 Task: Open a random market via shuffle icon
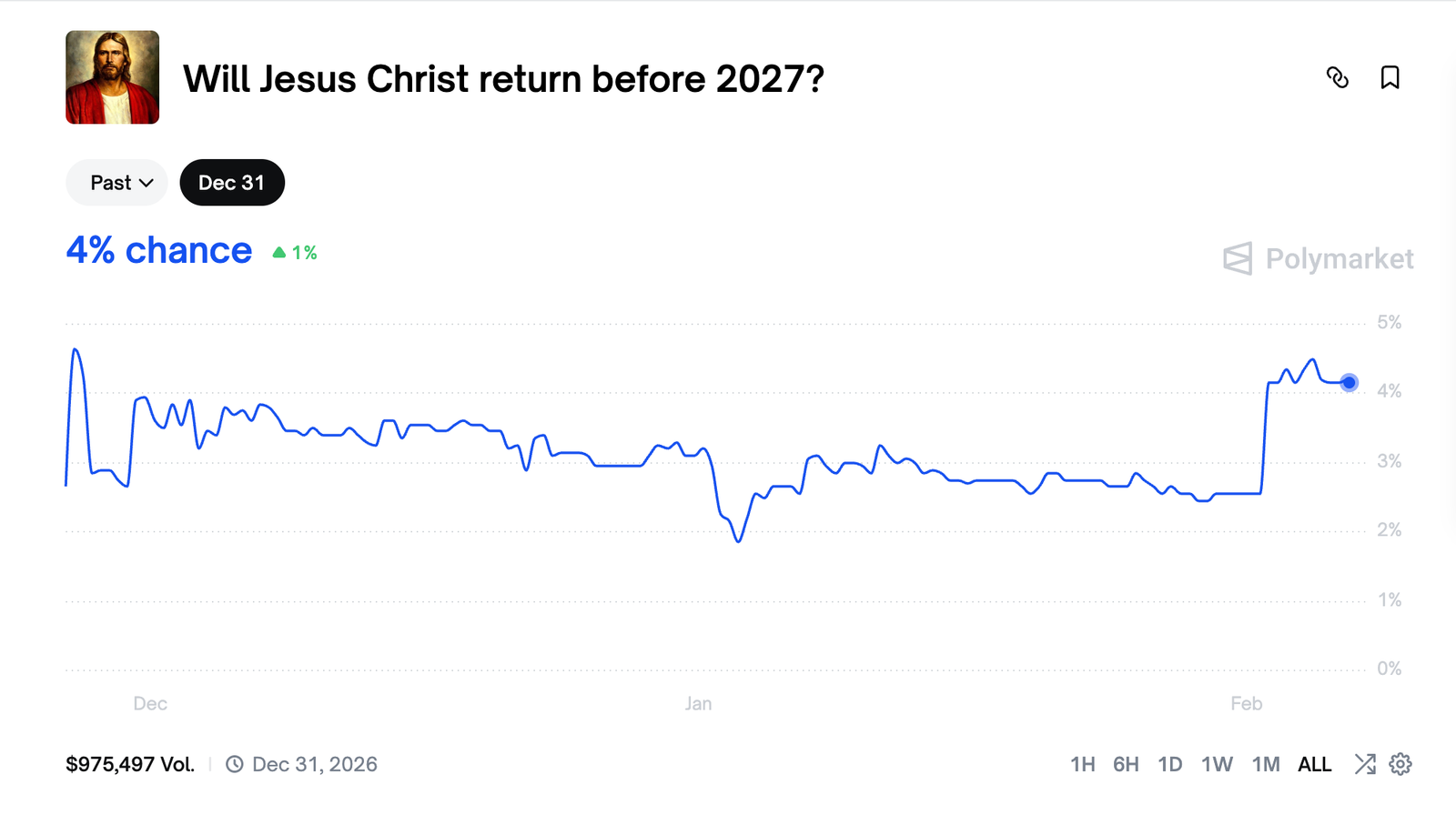(1364, 765)
